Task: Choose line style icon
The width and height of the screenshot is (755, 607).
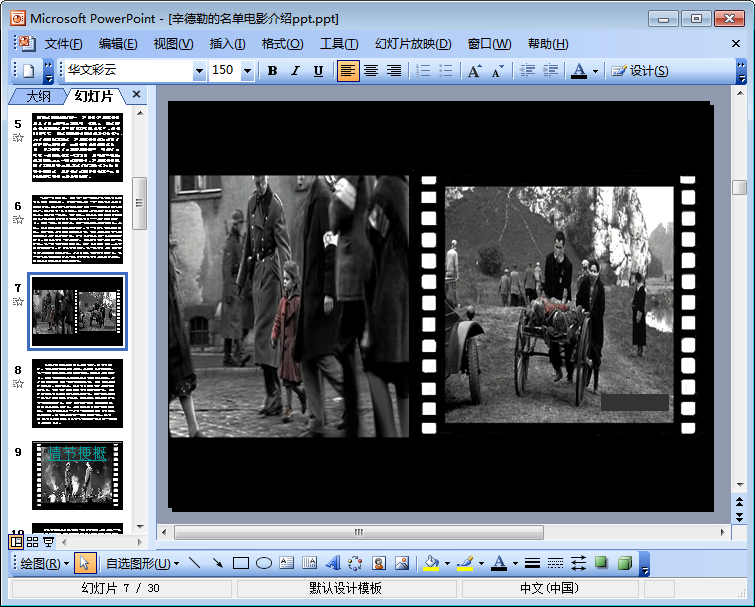Action: click(532, 563)
